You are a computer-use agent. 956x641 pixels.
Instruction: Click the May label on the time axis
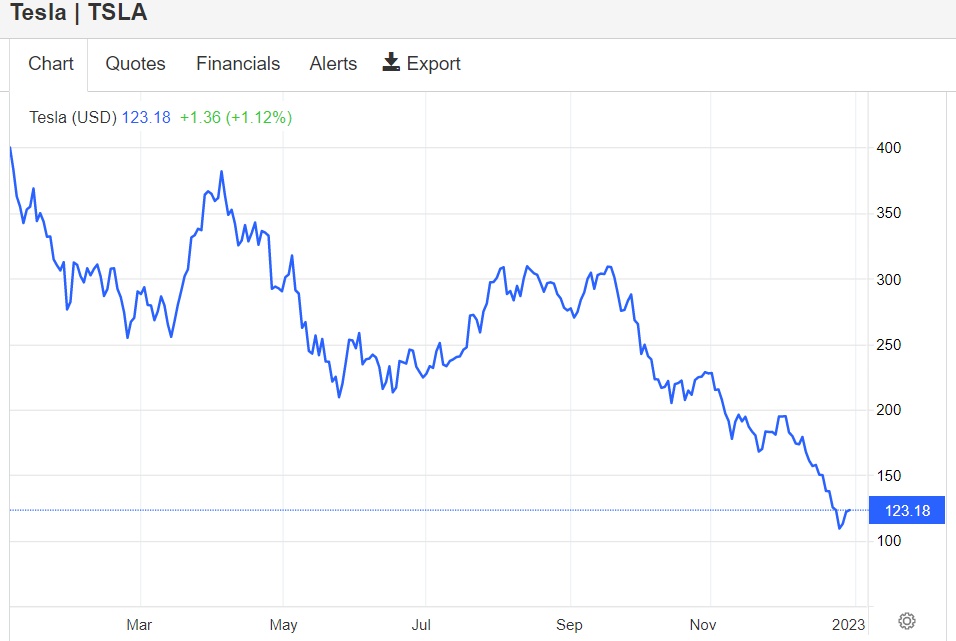tap(284, 625)
